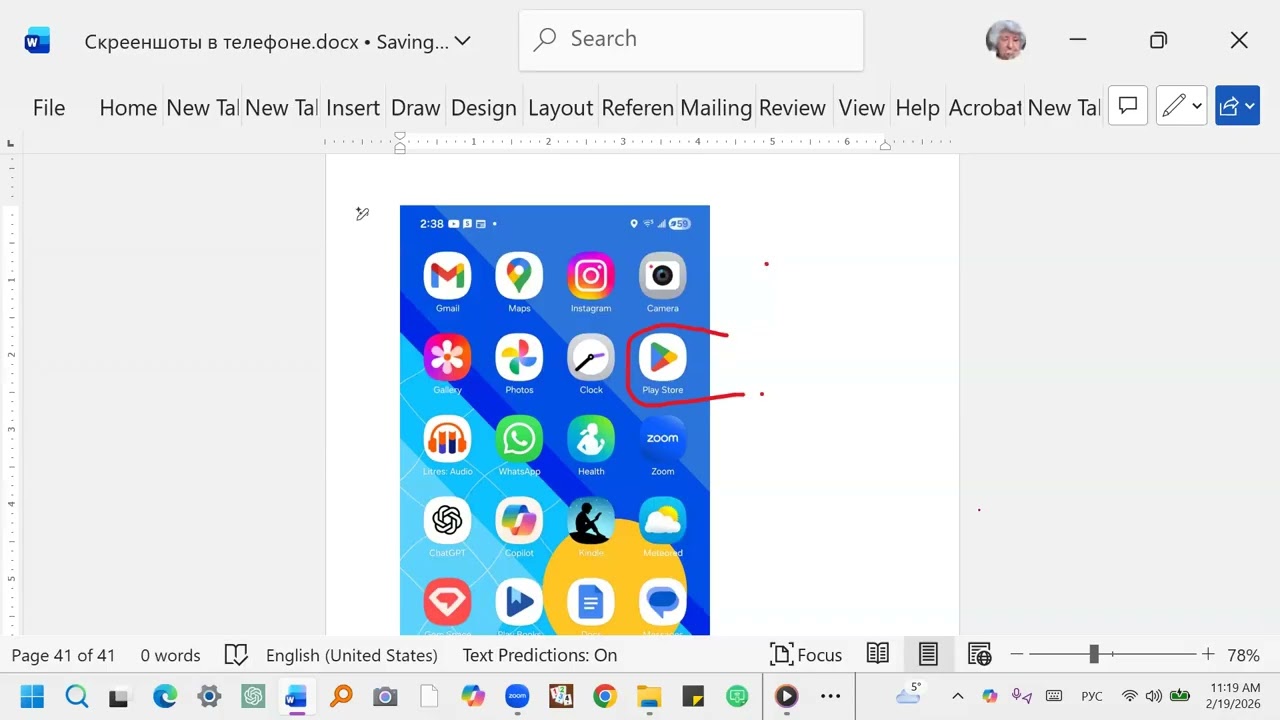Open the spelling and proofing check icon

236,655
